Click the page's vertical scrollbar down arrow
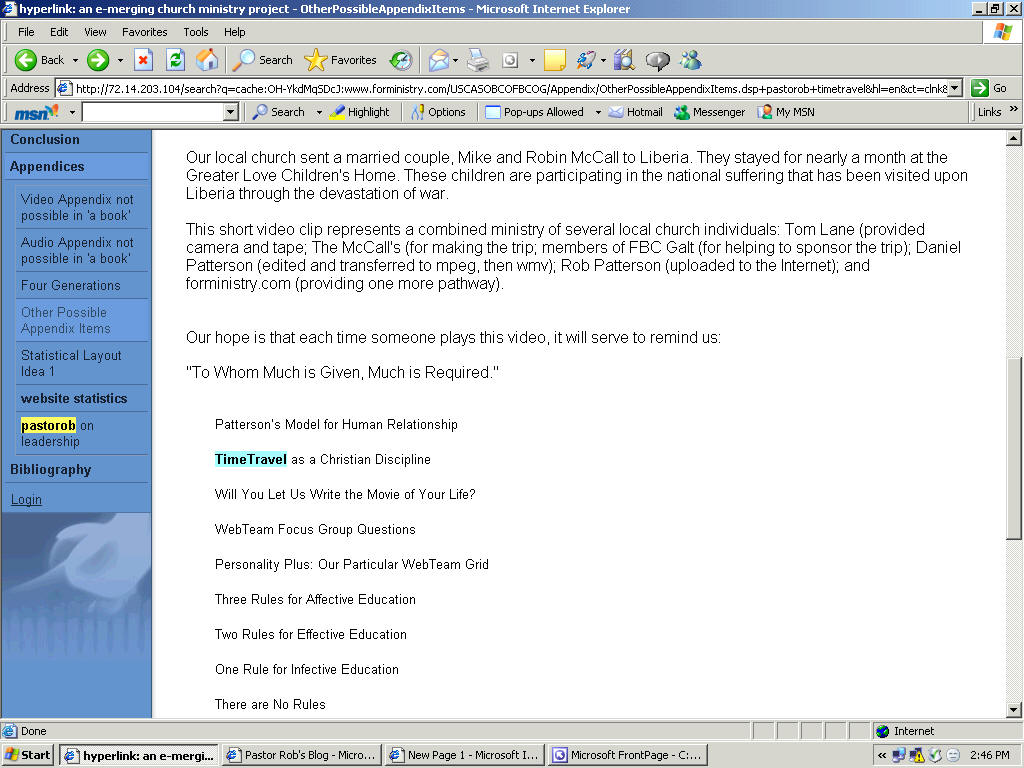This screenshot has width=1024, height=768. pyautogui.click(x=1014, y=709)
